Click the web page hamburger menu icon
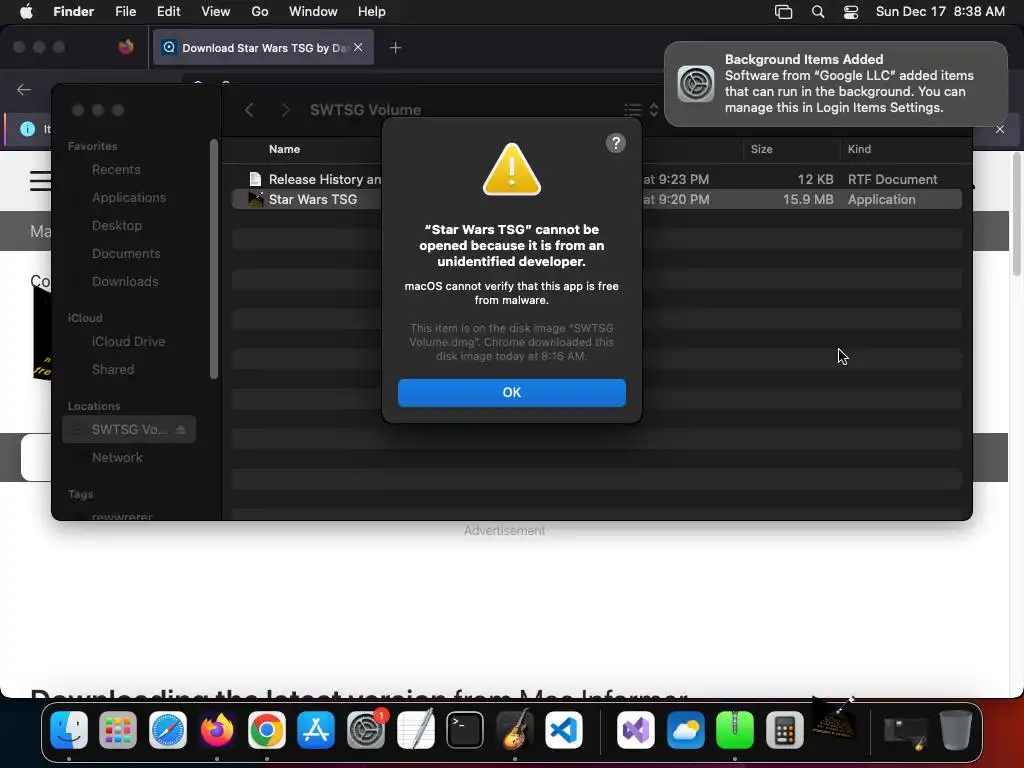The height and width of the screenshot is (768, 1024). click(40, 181)
